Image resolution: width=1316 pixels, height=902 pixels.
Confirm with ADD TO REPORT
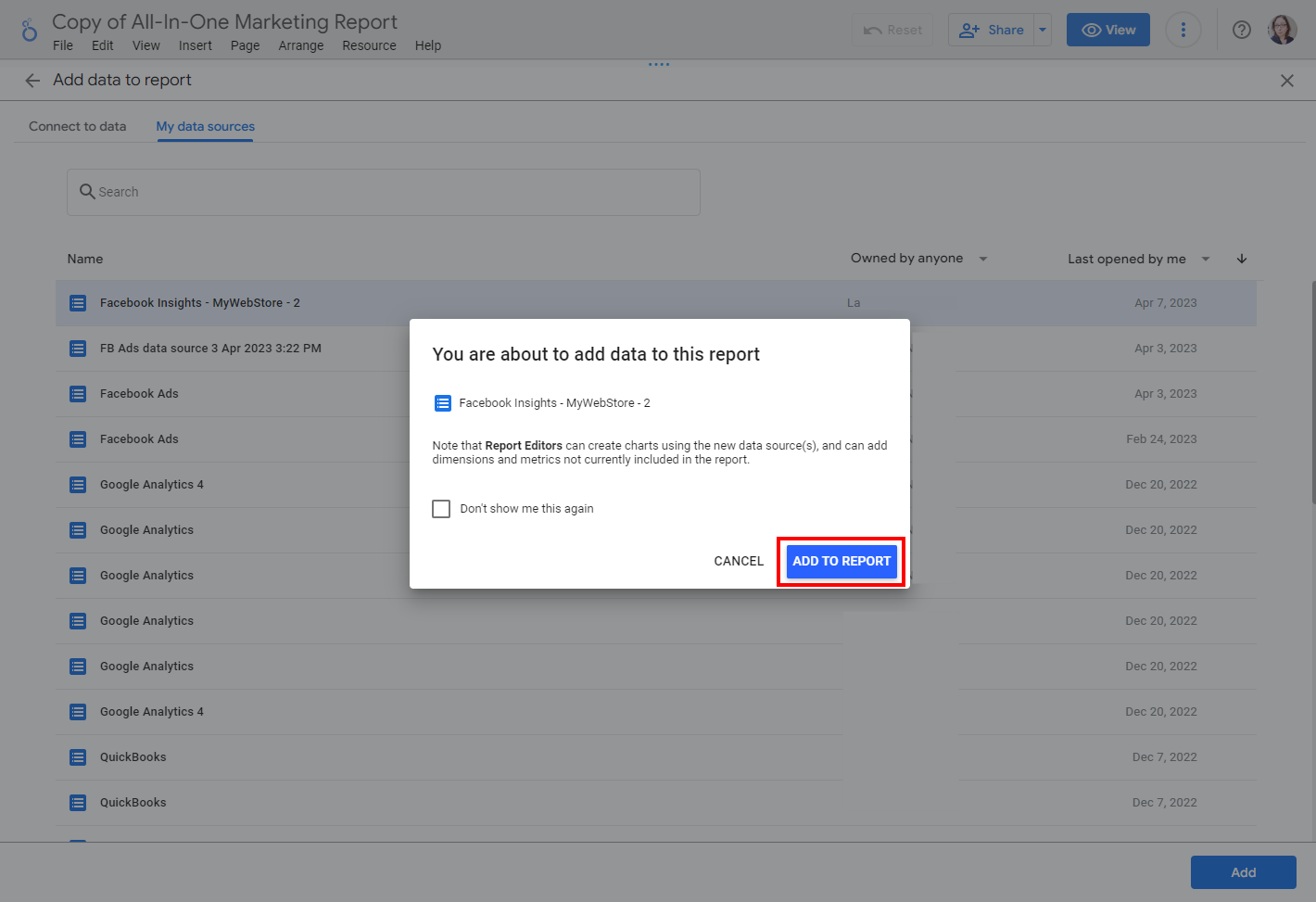coord(841,561)
